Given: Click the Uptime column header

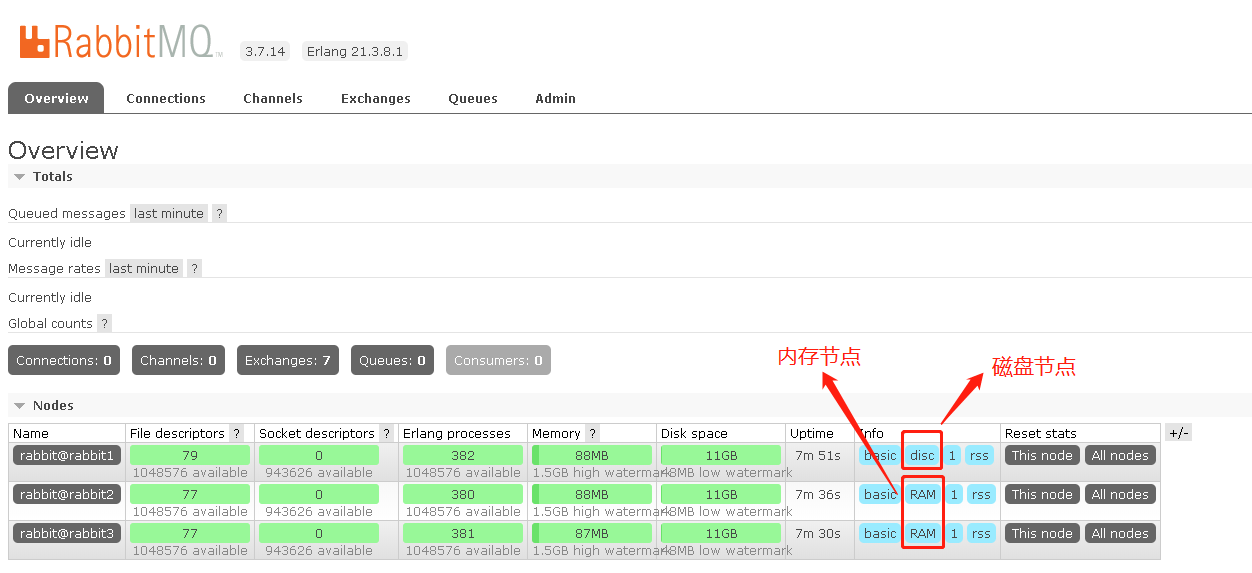Looking at the screenshot, I should 811,433.
